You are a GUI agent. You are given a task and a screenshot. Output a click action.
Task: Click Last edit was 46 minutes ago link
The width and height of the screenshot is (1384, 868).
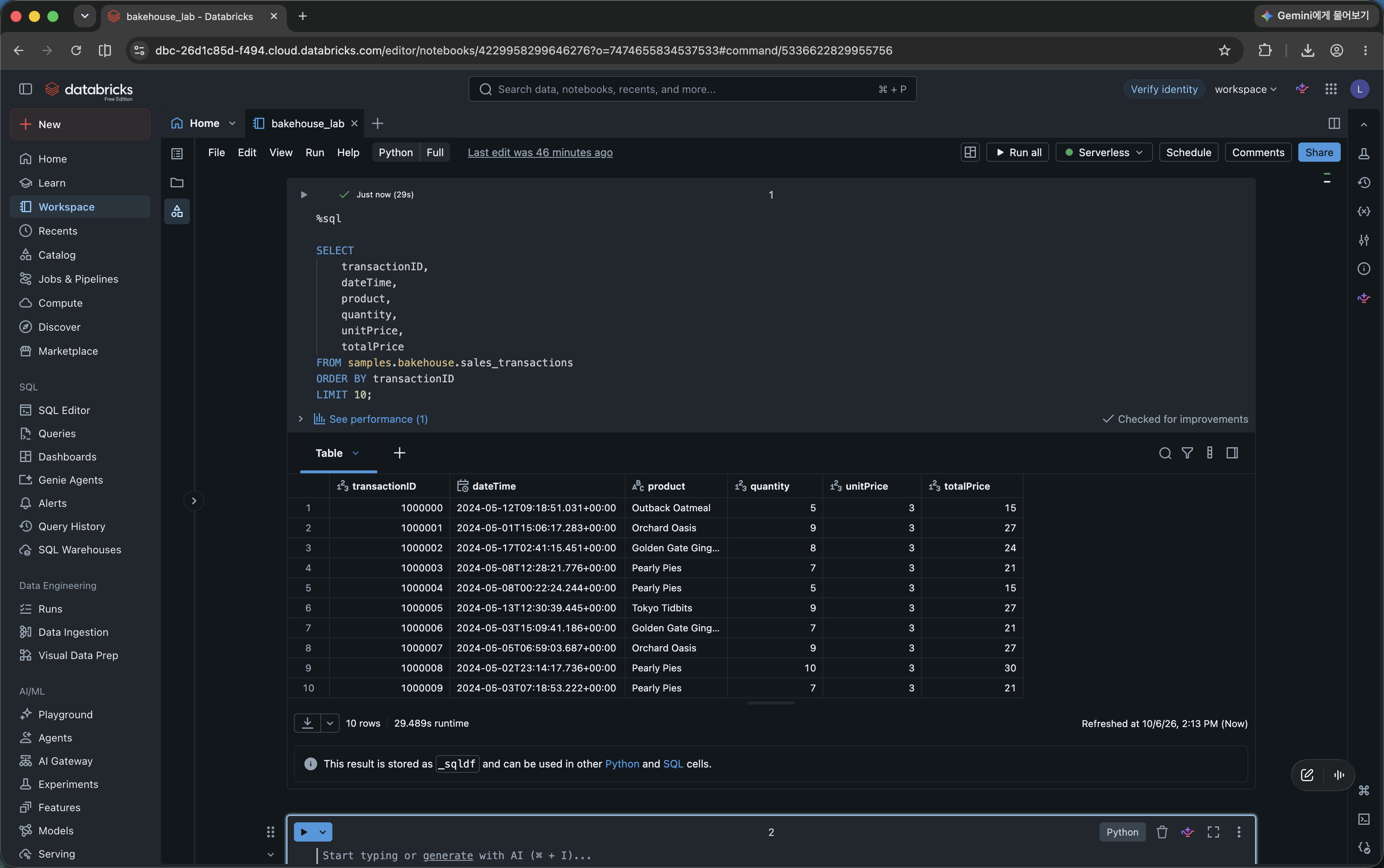539,152
